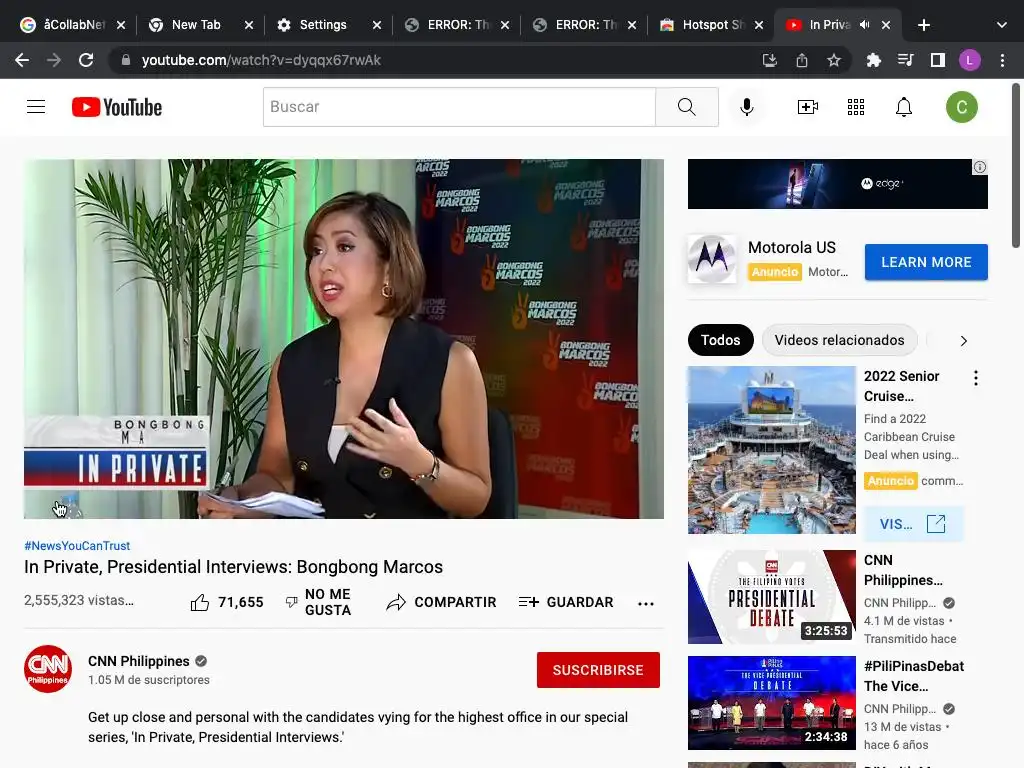Click GUARDAR to save the video
The image size is (1024, 768).
566,602
